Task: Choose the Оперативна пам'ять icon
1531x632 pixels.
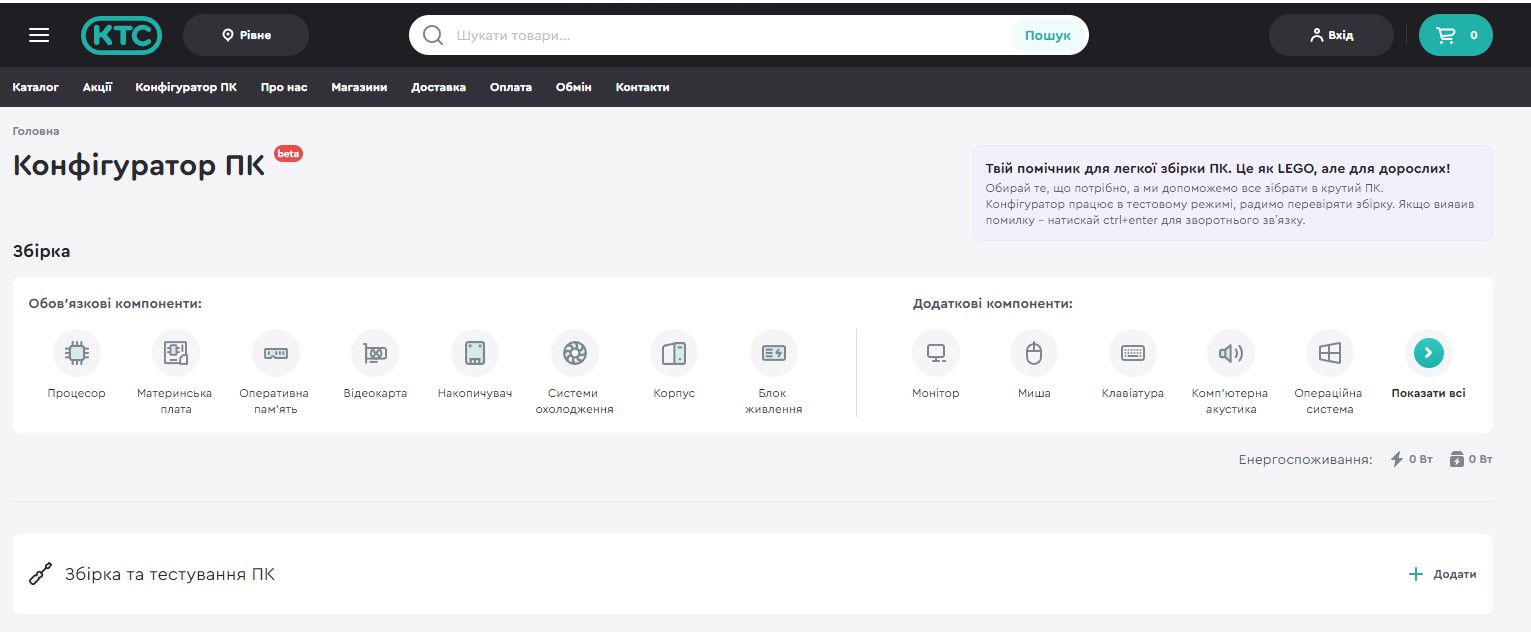Action: (x=275, y=353)
